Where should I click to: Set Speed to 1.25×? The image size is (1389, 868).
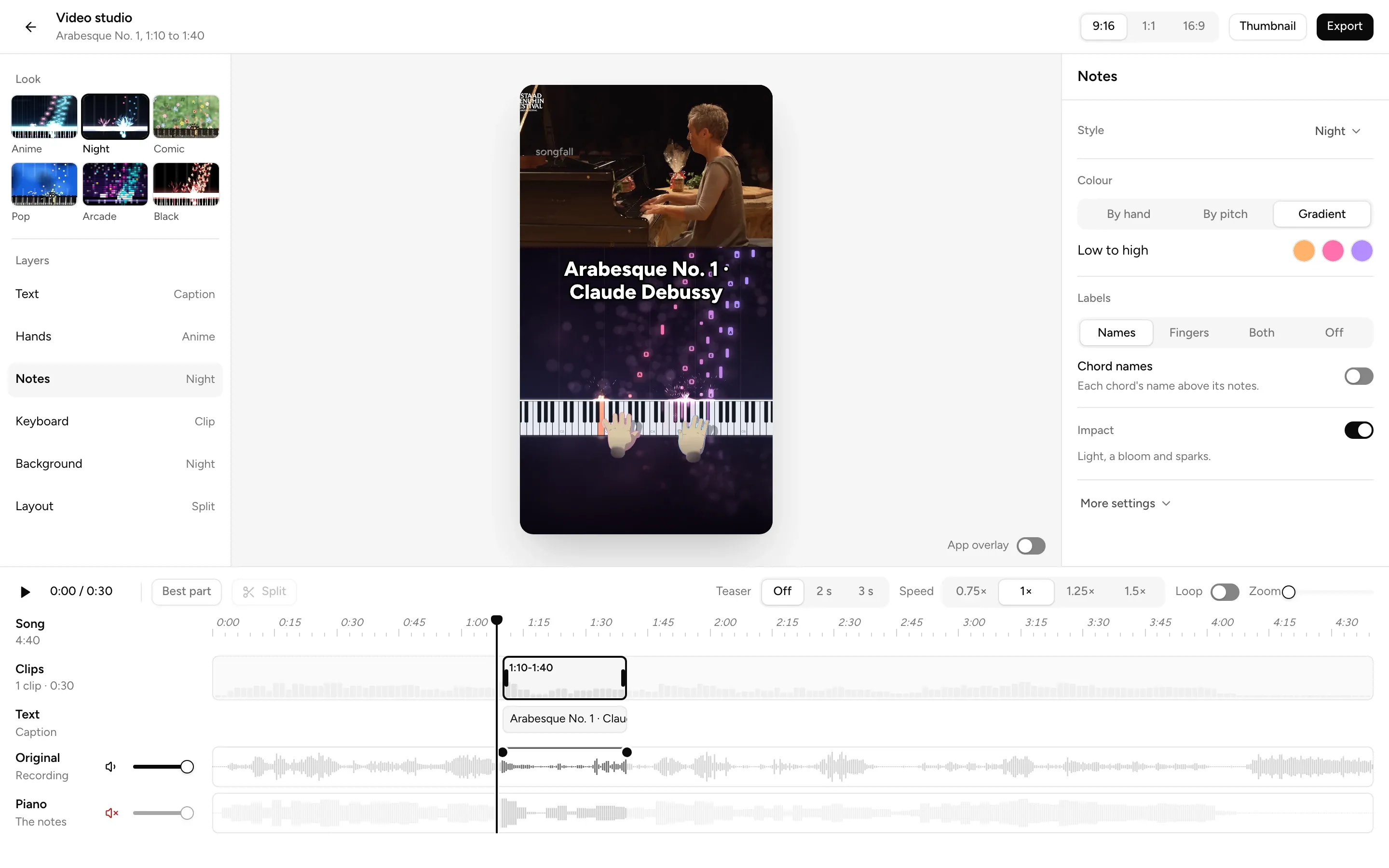pos(1080,592)
